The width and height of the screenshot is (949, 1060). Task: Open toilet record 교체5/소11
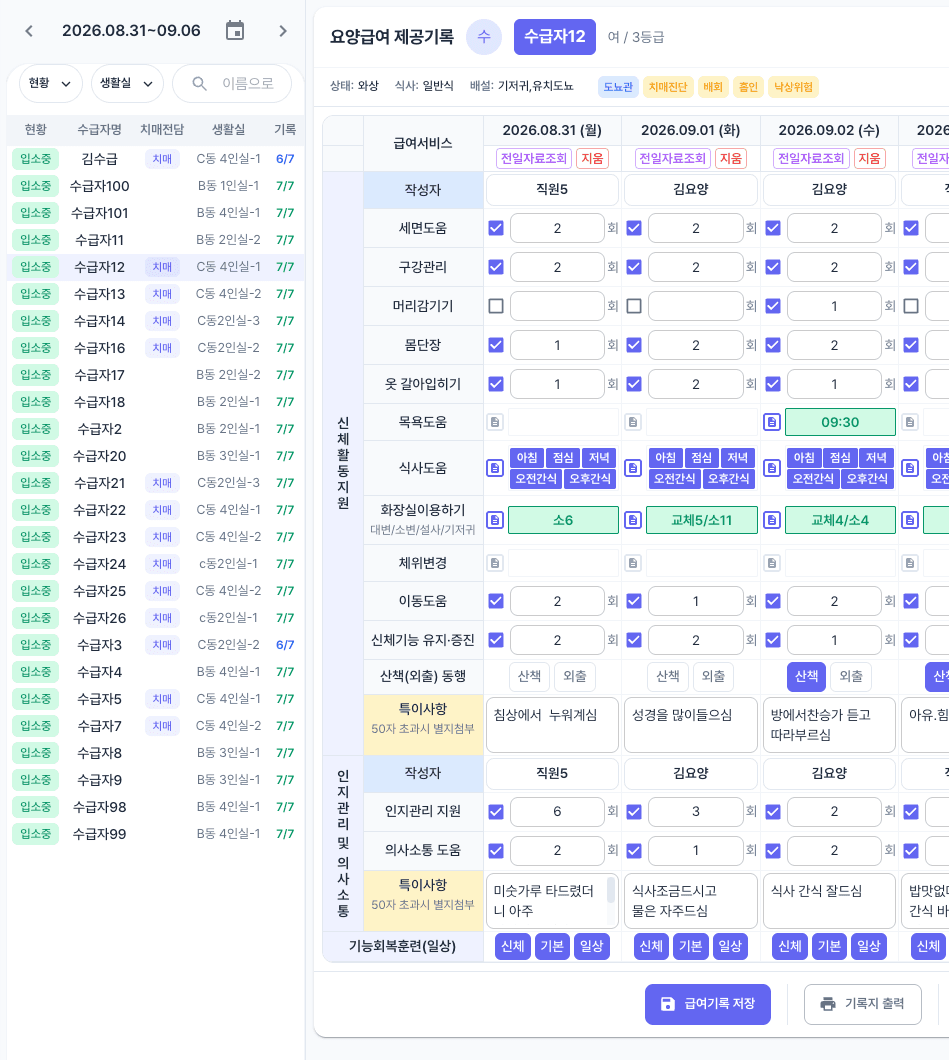pos(702,520)
